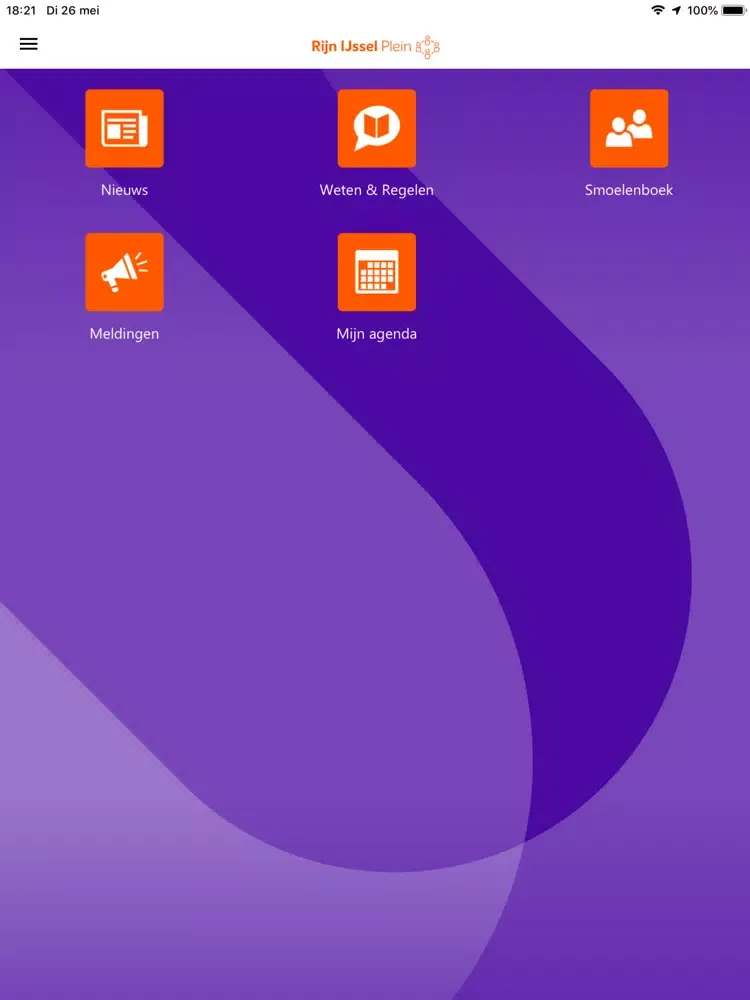Click the battery icon in status bar
The image size is (750, 1000).
coord(734,10)
